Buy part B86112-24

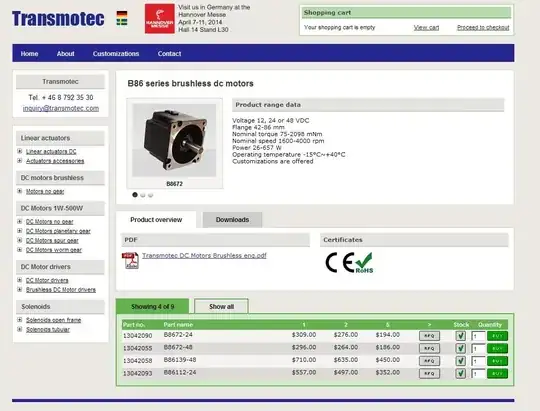497,373
